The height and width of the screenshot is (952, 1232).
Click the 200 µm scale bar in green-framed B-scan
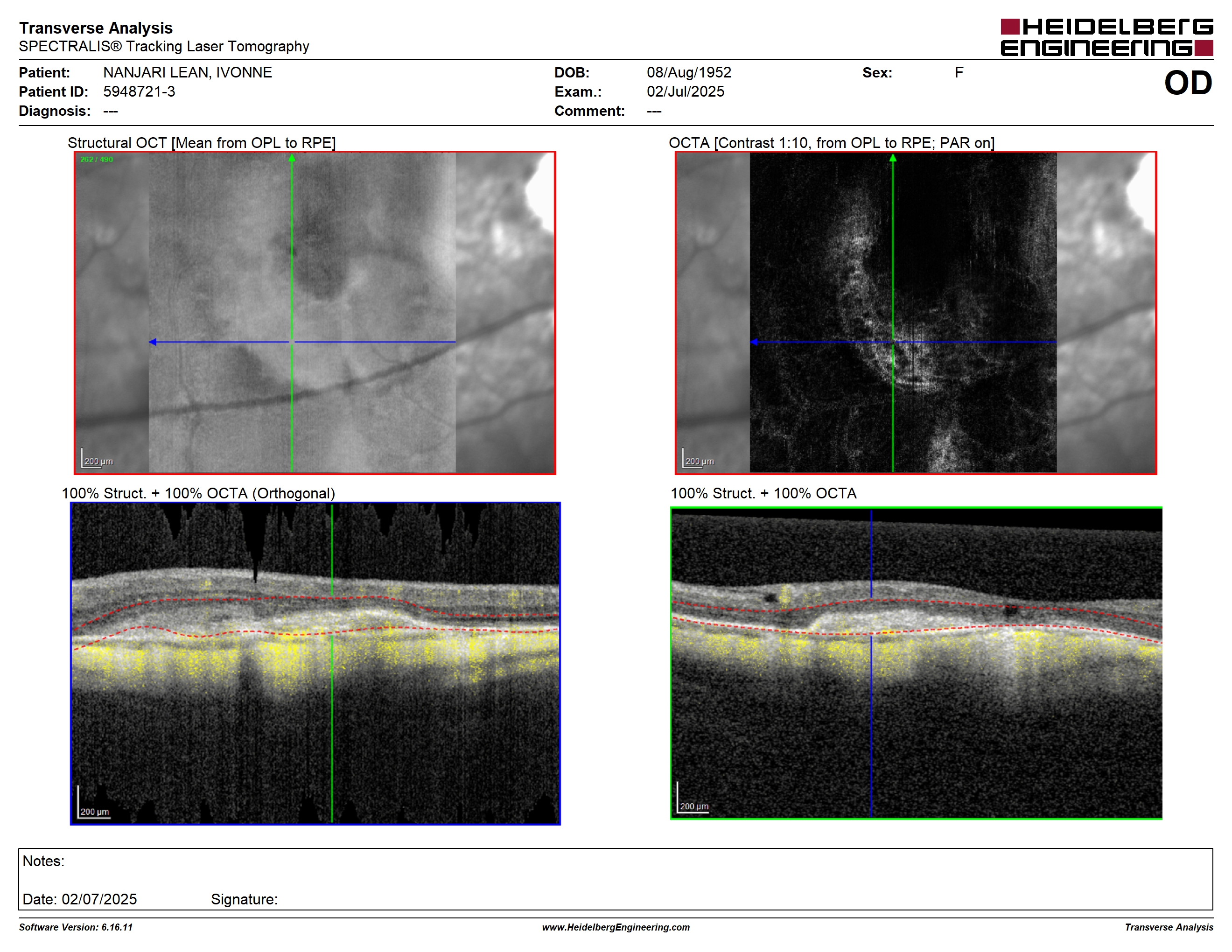(x=693, y=797)
